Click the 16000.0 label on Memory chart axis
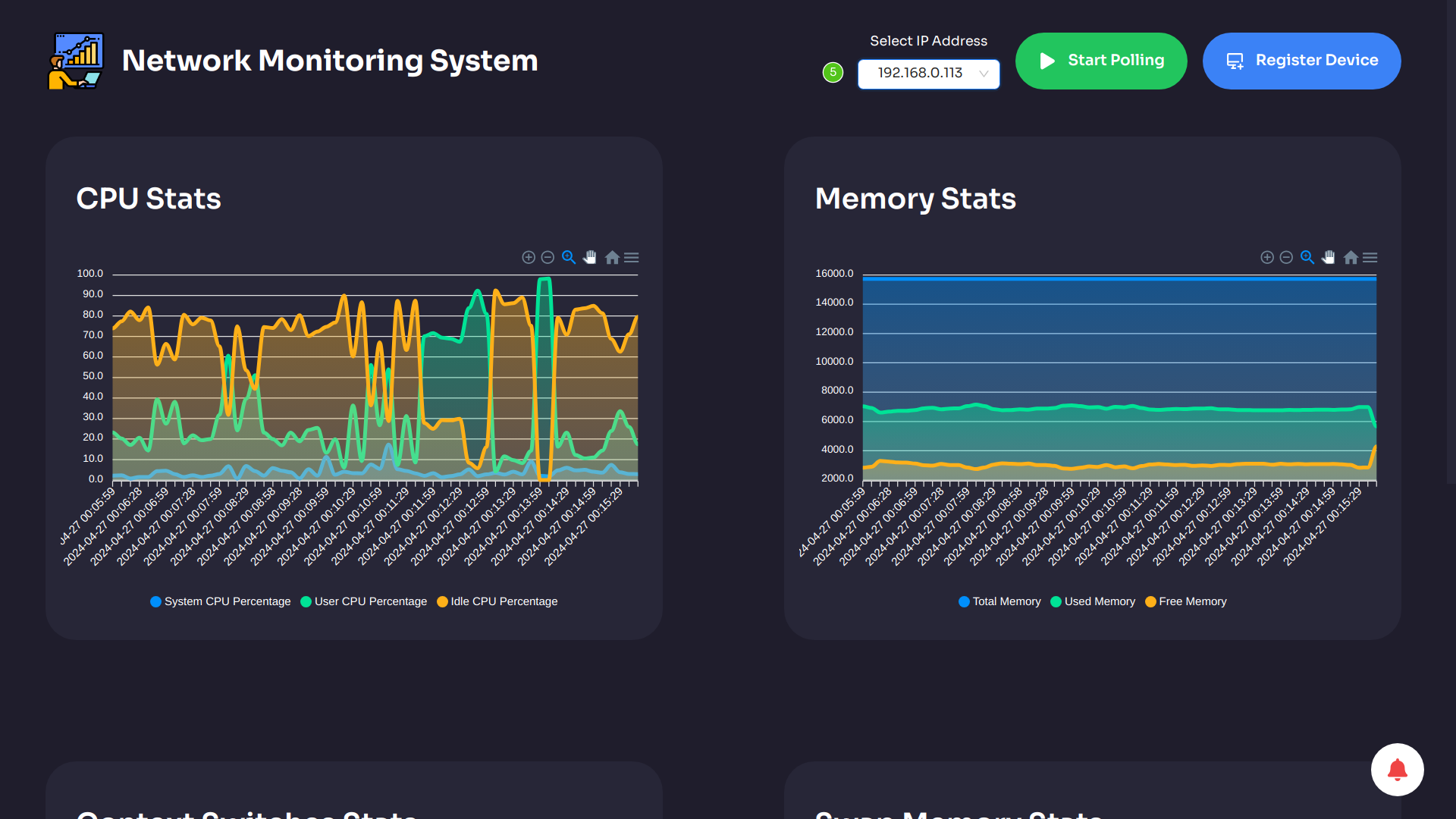Viewport: 1456px width, 819px height. point(834,274)
